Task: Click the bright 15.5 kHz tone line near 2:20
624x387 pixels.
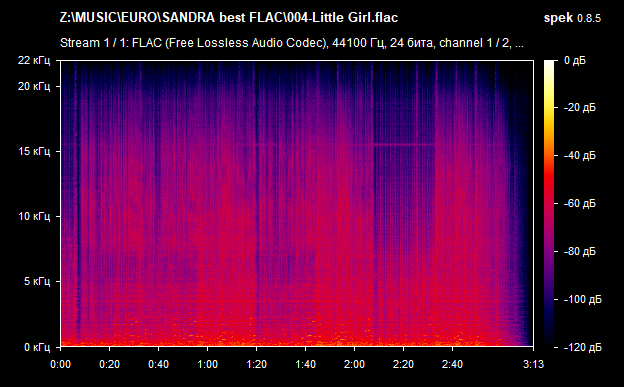Action: point(404,145)
